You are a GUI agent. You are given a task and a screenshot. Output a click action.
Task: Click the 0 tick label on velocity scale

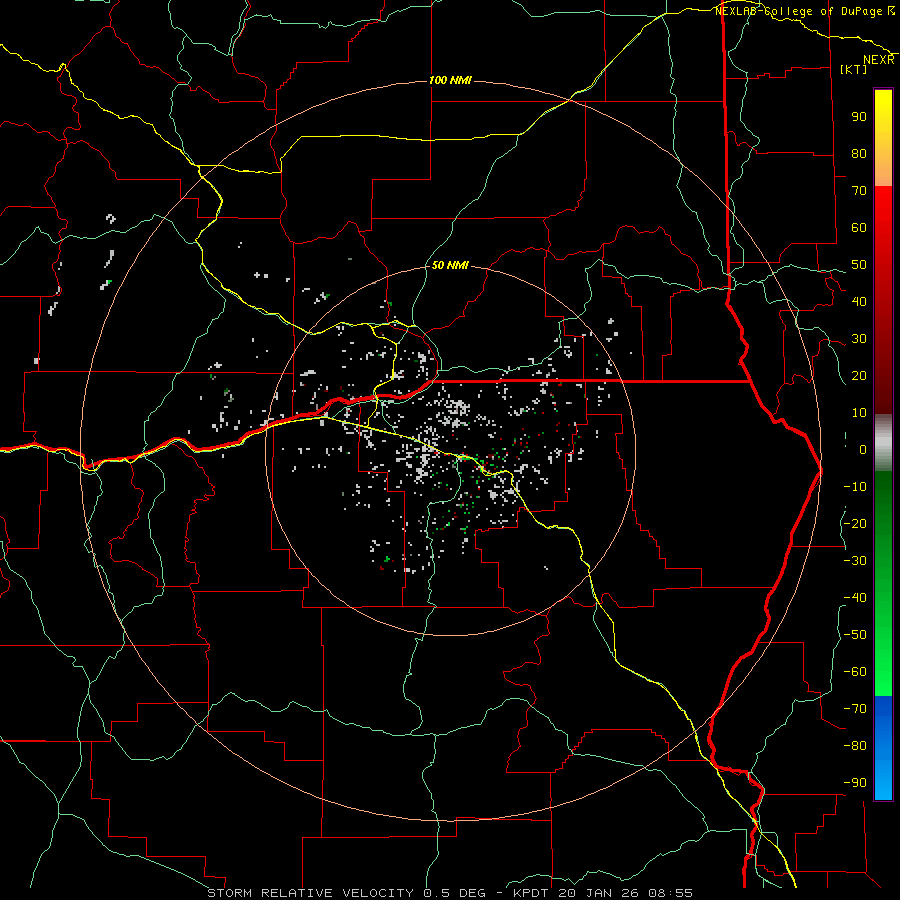click(x=863, y=449)
